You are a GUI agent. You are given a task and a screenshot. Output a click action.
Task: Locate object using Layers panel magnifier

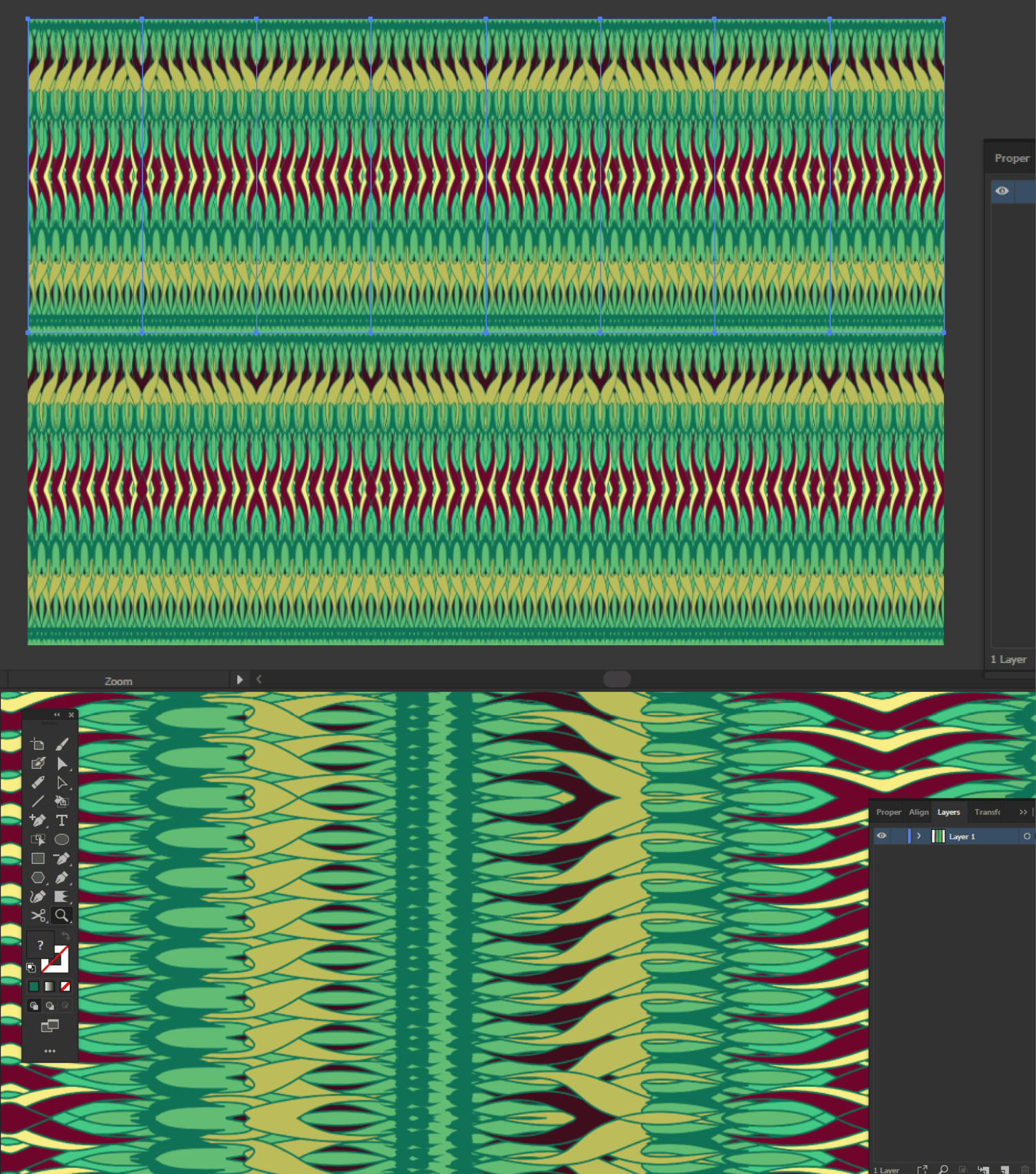pyautogui.click(x=943, y=1169)
